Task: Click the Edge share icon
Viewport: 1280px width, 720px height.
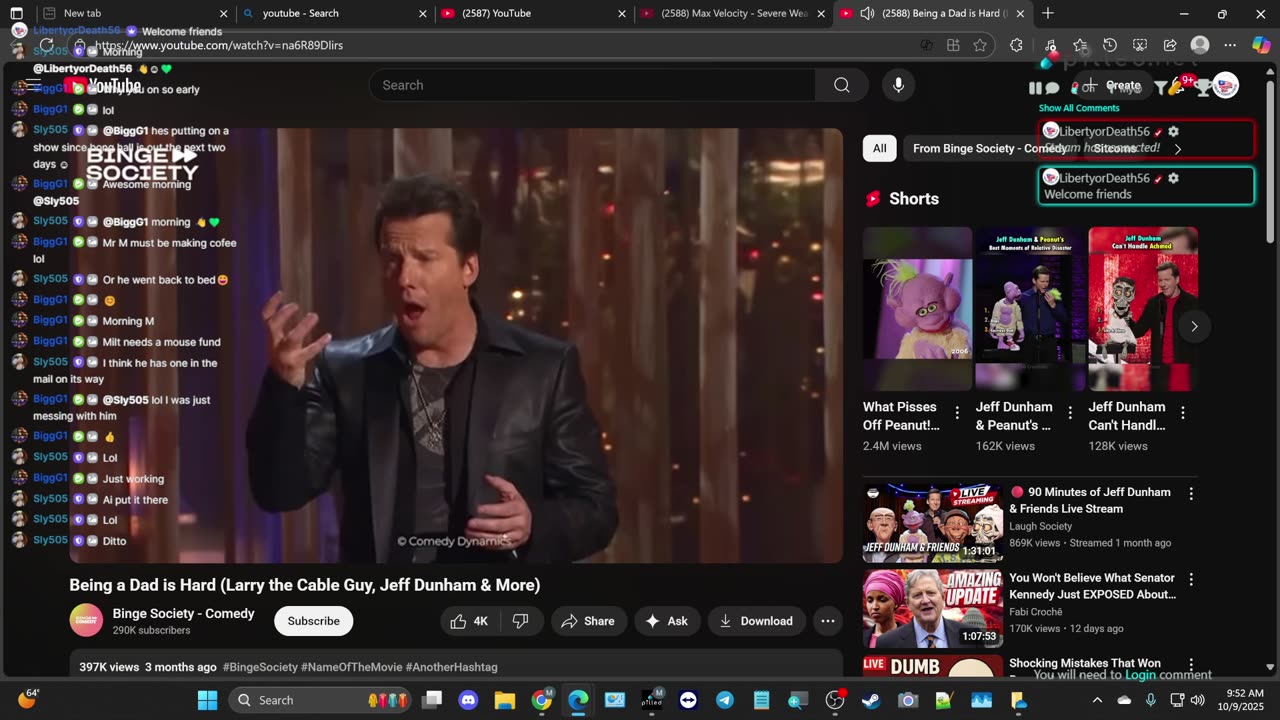Action: 1170,45
